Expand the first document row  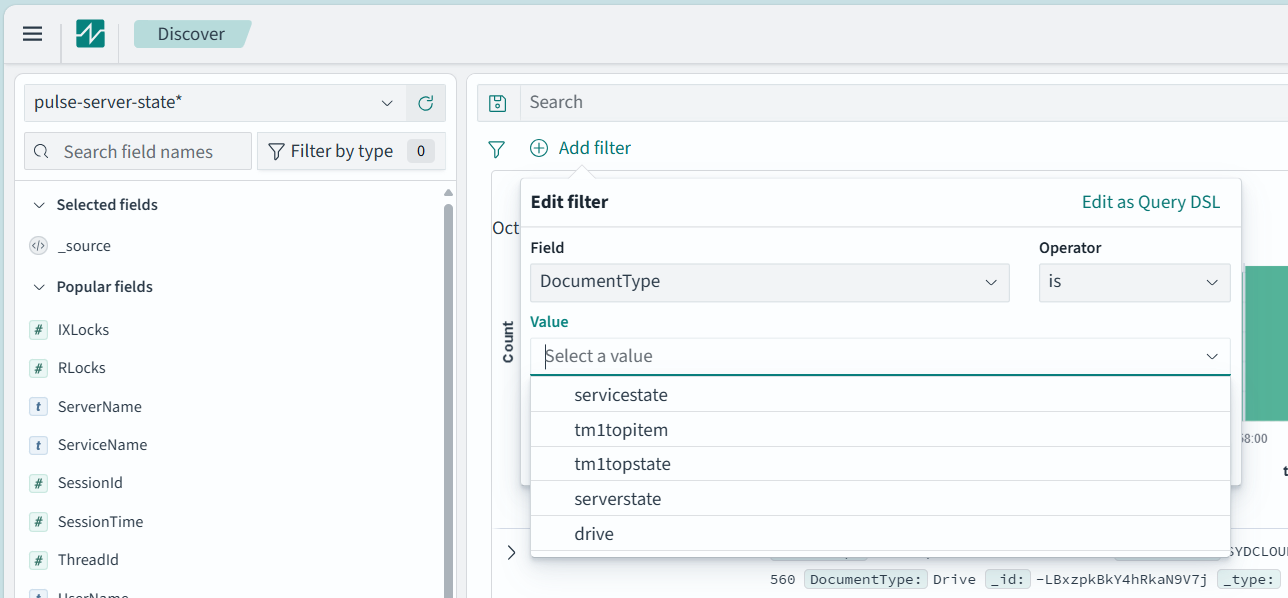pos(511,552)
